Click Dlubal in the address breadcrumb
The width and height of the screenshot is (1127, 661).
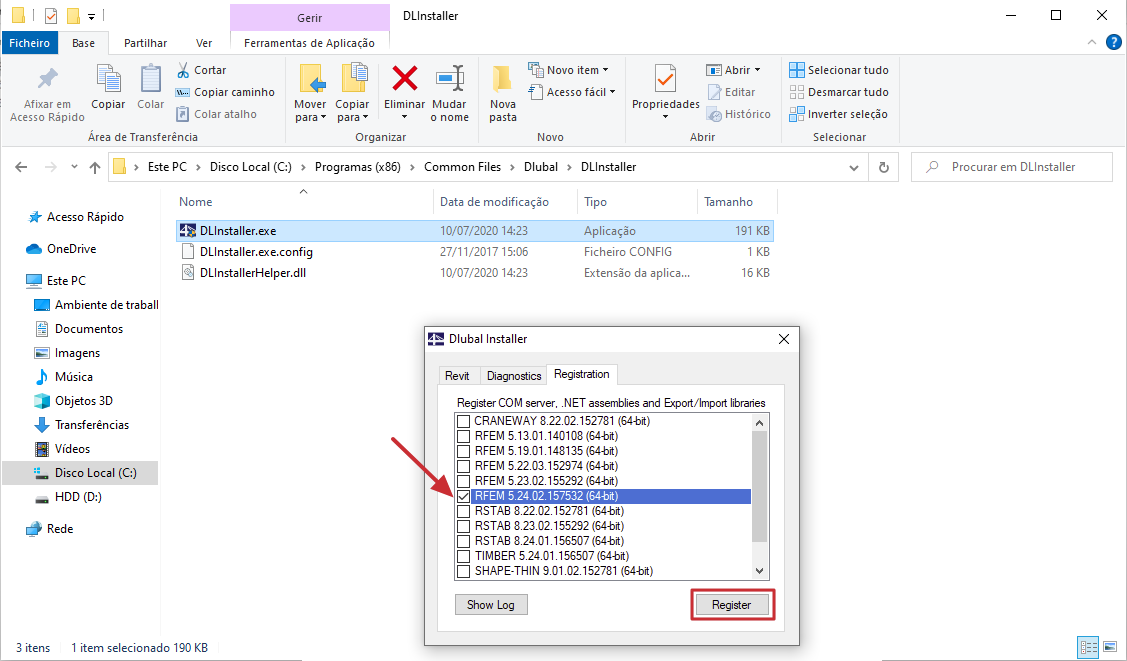540,167
